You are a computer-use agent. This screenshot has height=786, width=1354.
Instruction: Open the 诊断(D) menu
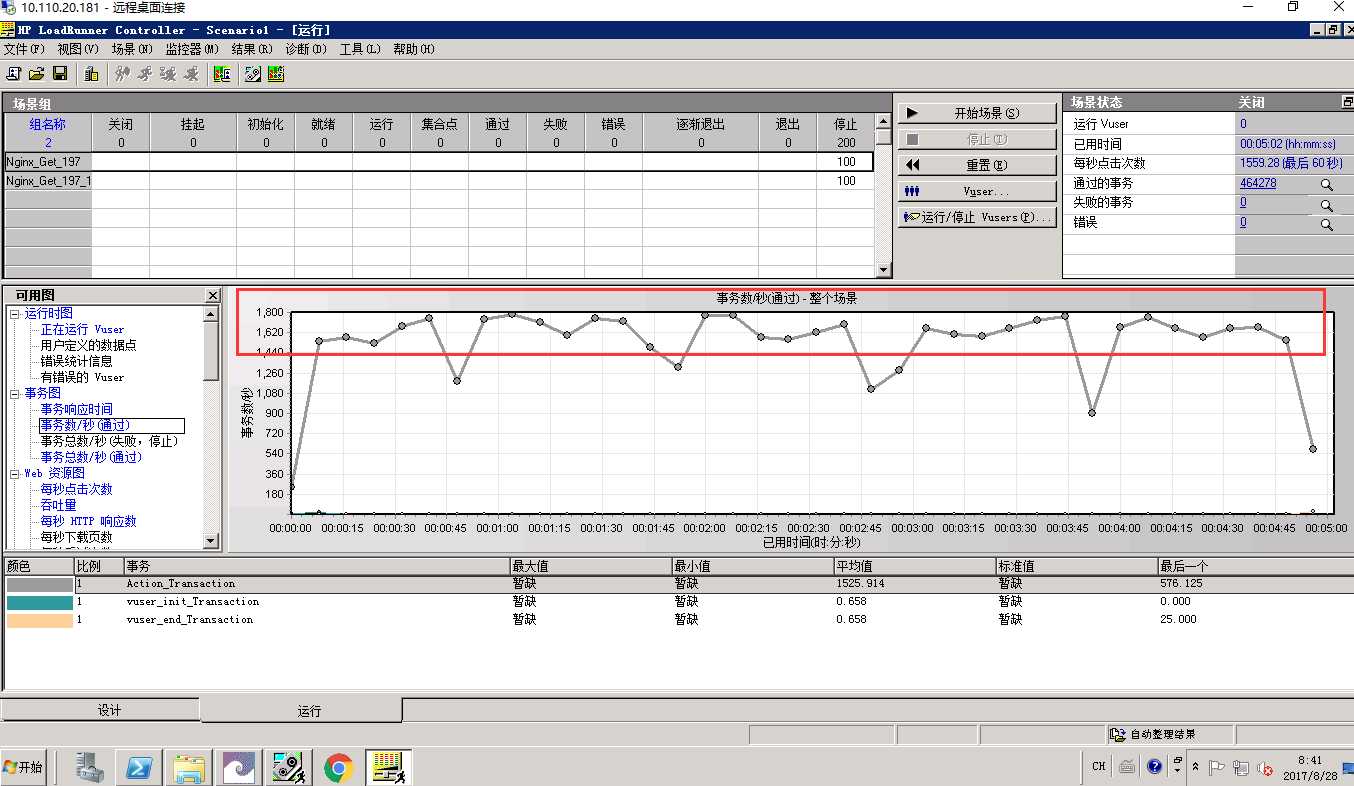click(306, 48)
